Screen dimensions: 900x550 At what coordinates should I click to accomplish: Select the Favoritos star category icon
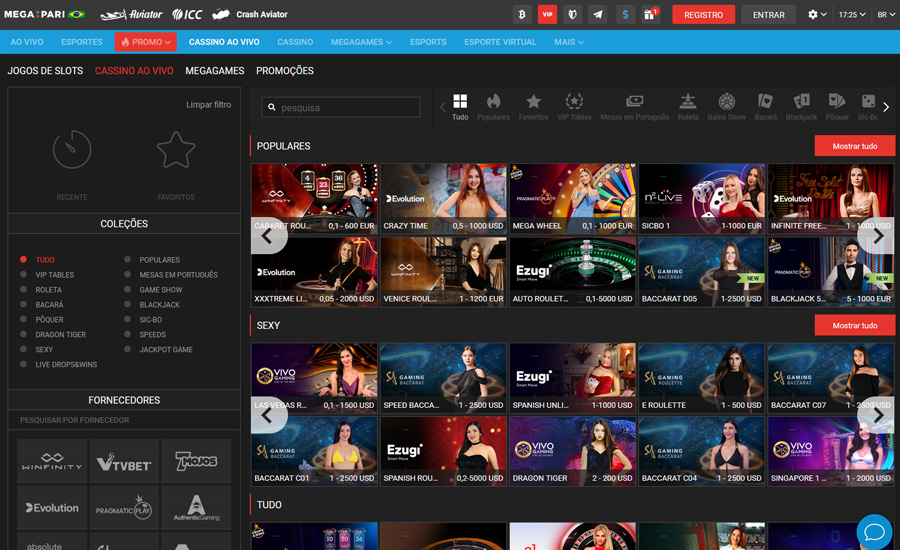pos(533,107)
